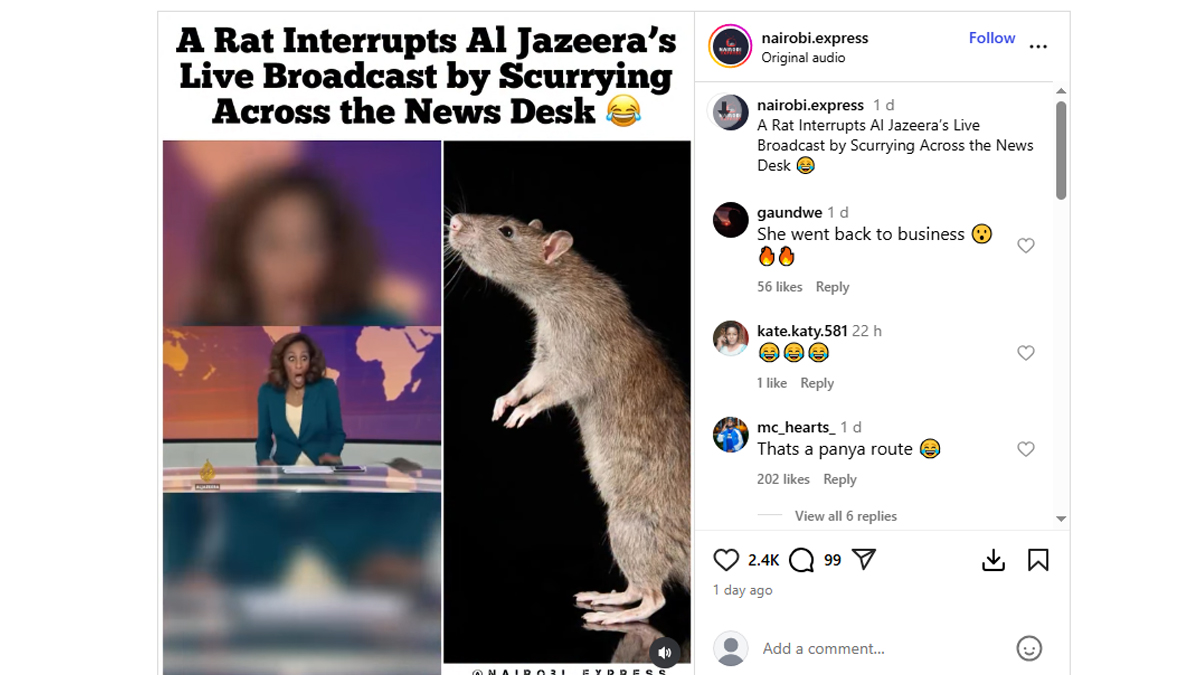Like the post with the heart icon
This screenshot has height=675, width=1200.
tap(726, 560)
